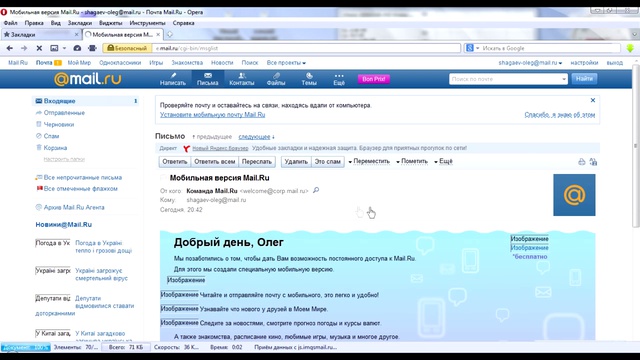Click the print icon above the letter
This screenshot has width=640, height=360.
coord(582,162)
